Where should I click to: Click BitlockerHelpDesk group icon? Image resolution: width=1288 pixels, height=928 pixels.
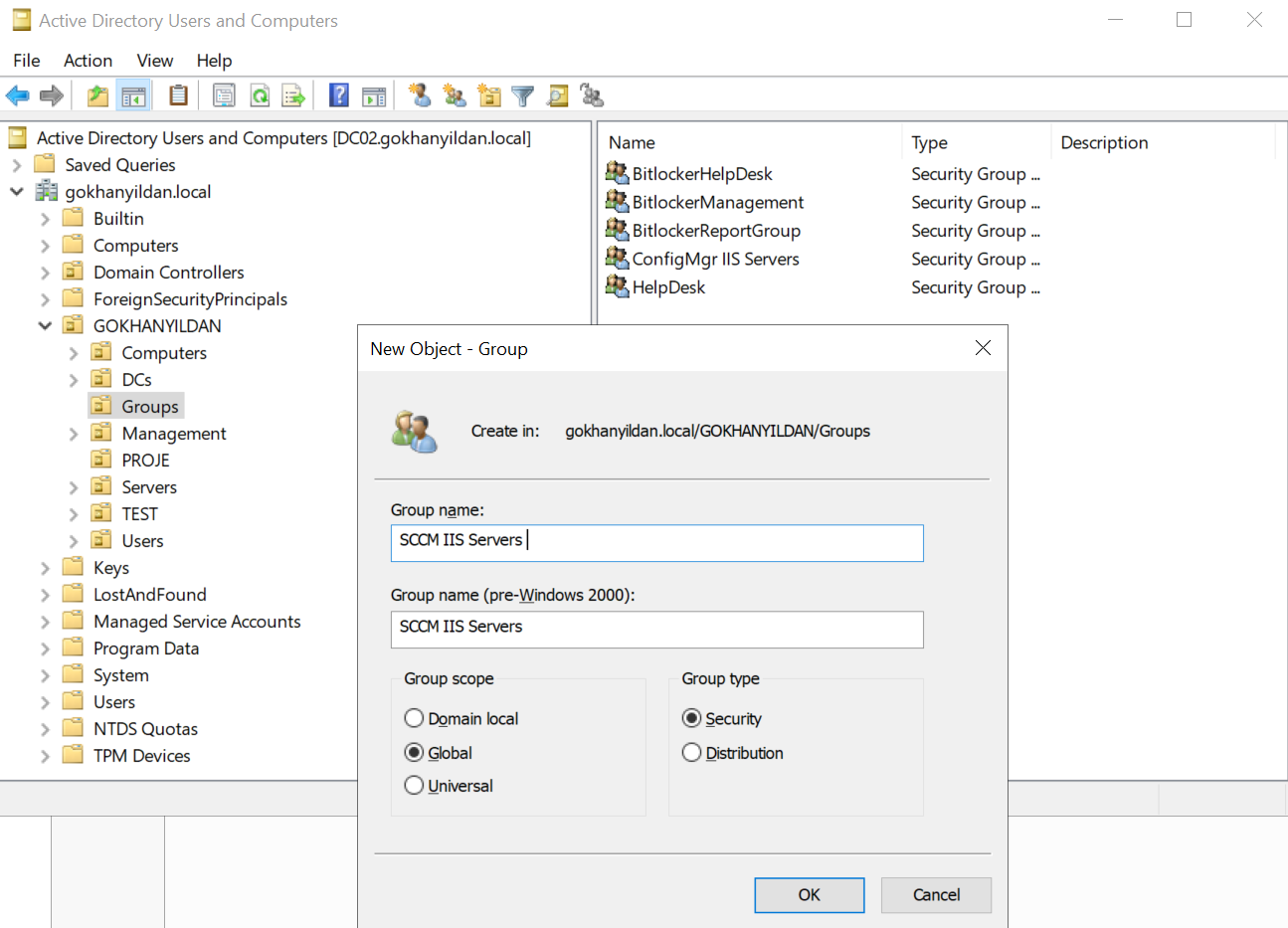click(x=617, y=173)
